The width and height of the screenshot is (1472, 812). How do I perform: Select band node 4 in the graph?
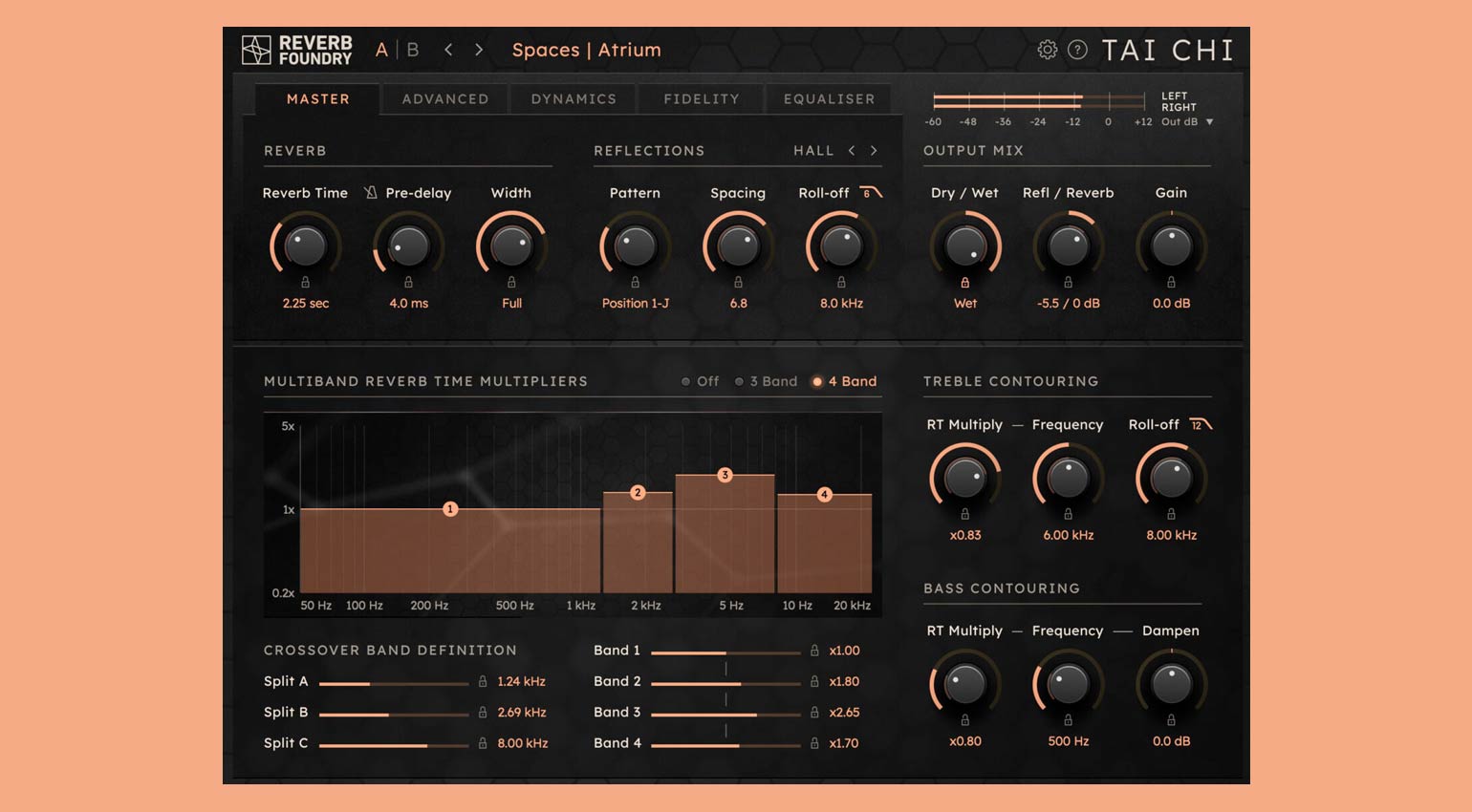click(x=824, y=495)
